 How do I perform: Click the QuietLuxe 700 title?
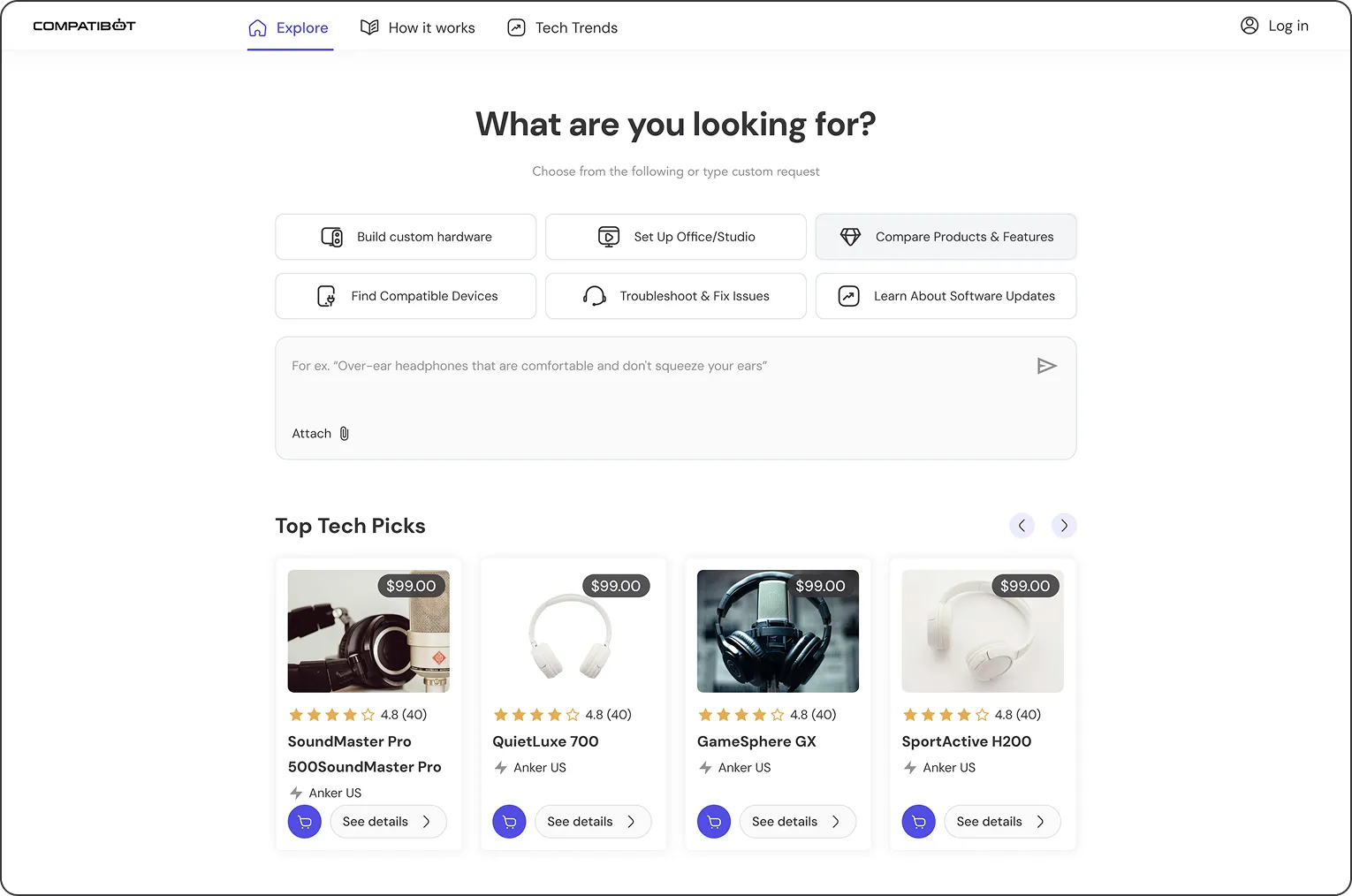coord(545,741)
